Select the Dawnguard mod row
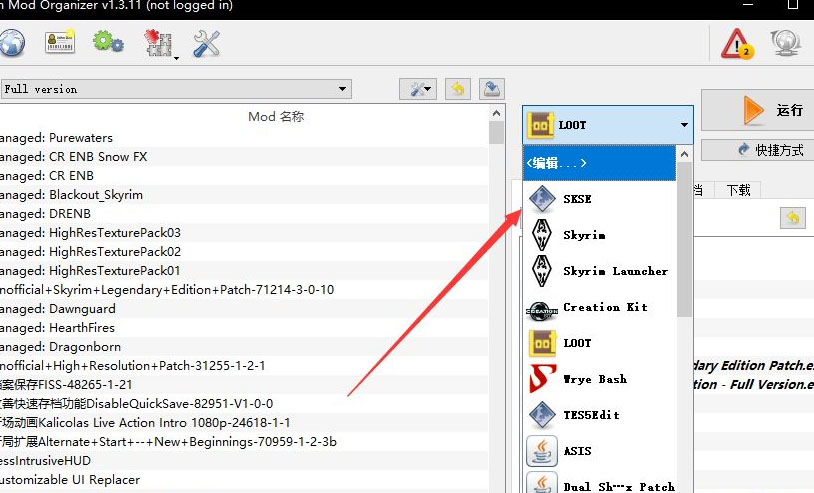 pyautogui.click(x=244, y=309)
